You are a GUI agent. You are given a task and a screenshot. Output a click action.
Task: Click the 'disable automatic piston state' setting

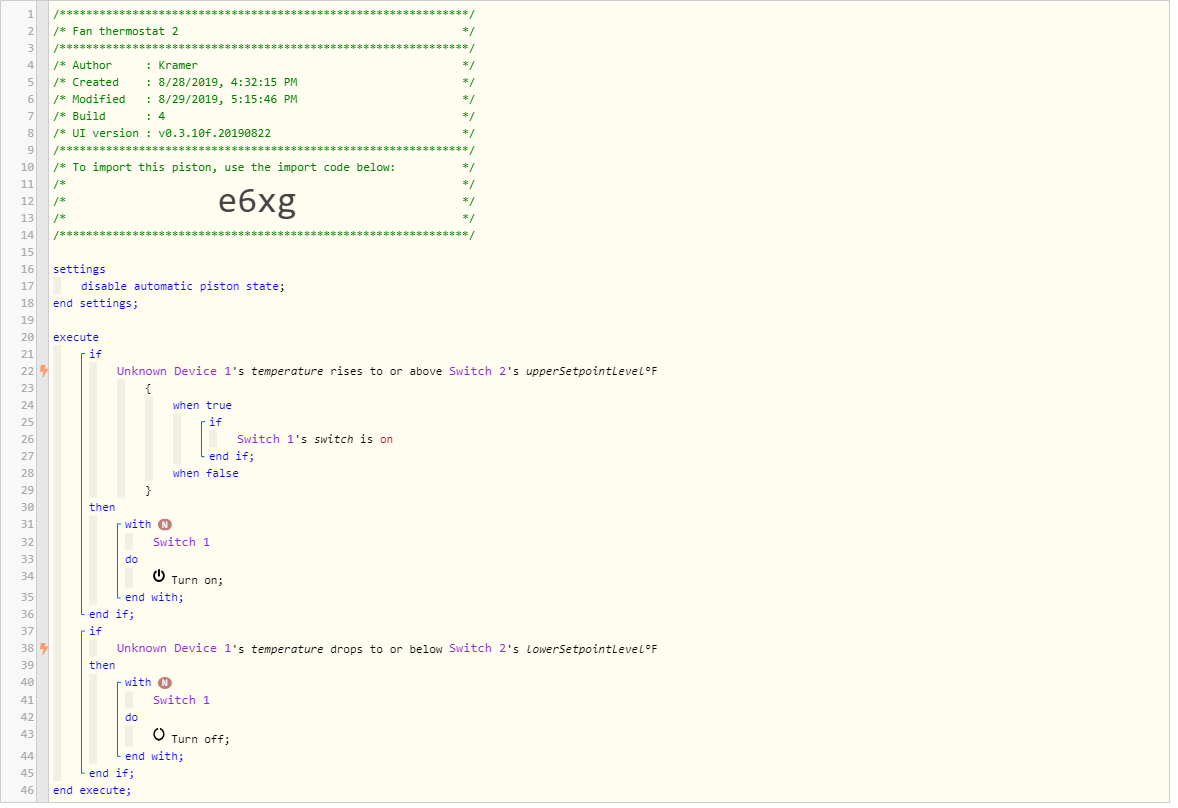coord(182,286)
